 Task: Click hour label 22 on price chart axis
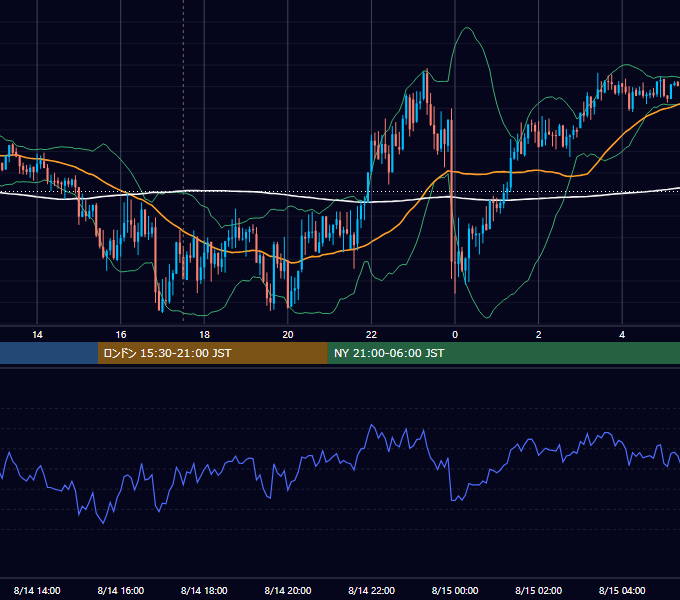371,335
